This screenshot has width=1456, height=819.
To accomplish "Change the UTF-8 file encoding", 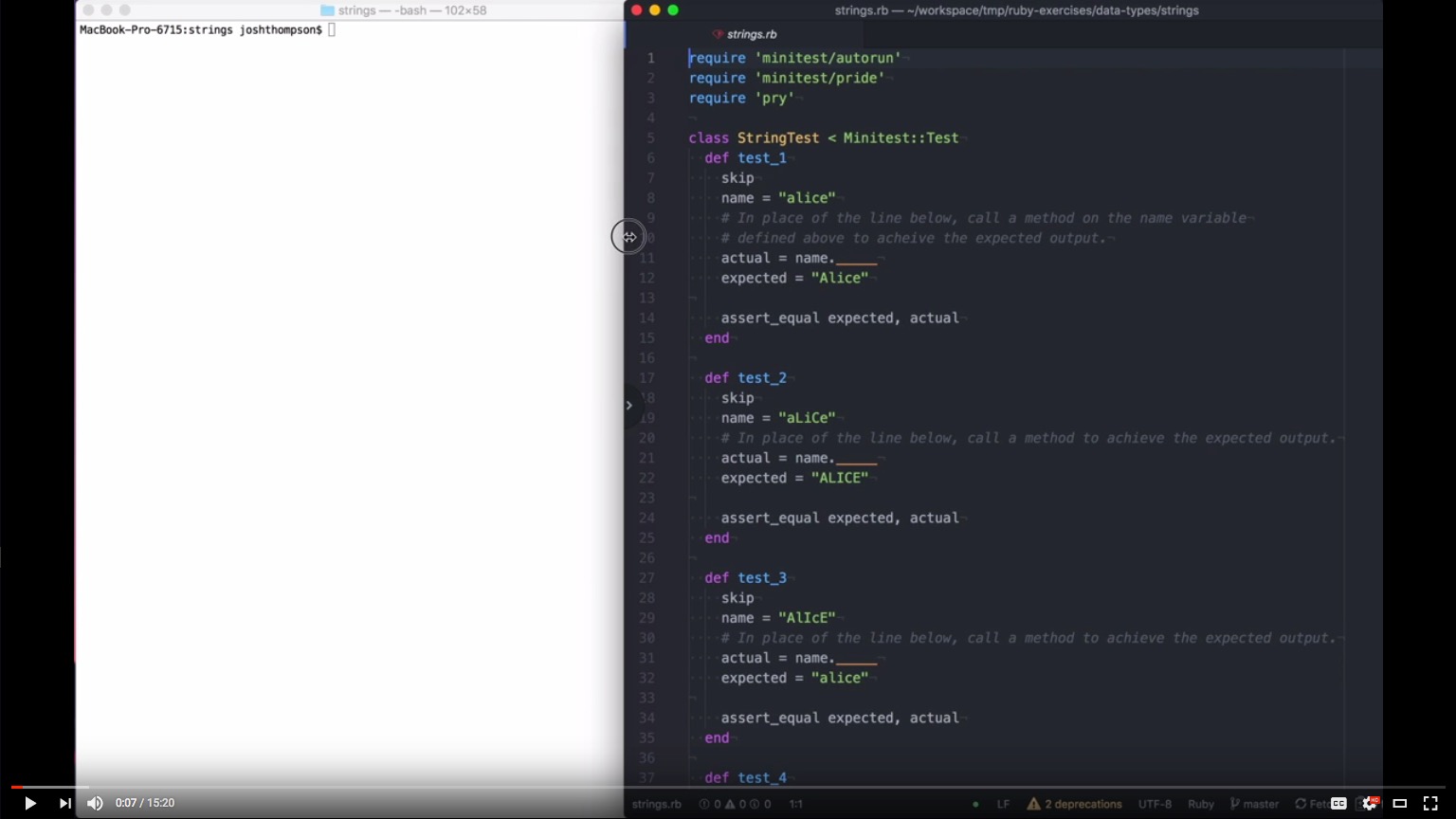I will coord(1155,804).
